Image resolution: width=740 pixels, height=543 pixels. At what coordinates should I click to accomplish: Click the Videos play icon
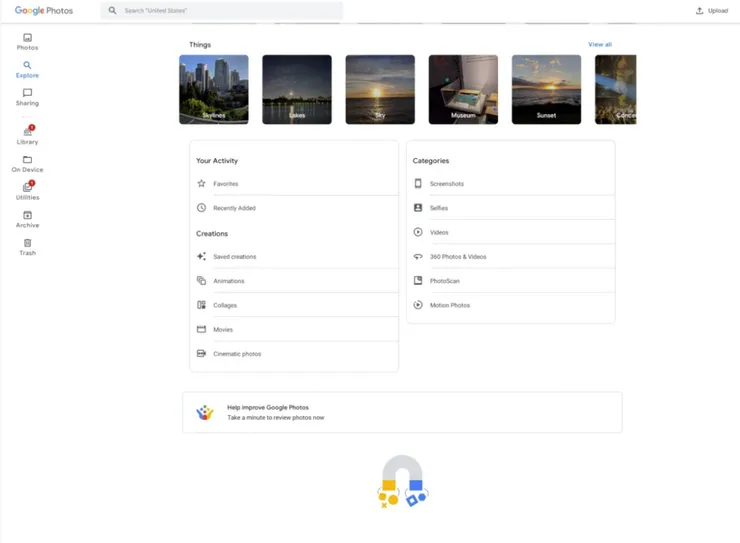pyautogui.click(x=418, y=232)
